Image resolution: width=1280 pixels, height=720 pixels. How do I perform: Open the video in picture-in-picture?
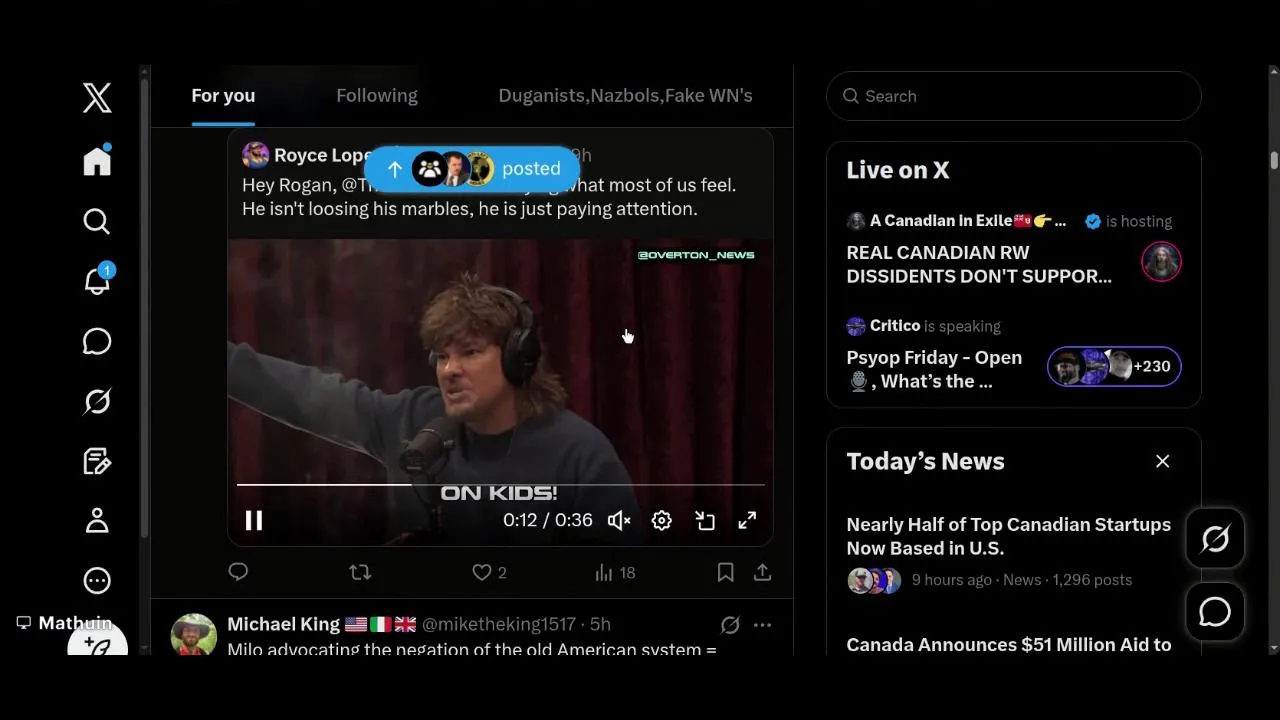click(705, 520)
